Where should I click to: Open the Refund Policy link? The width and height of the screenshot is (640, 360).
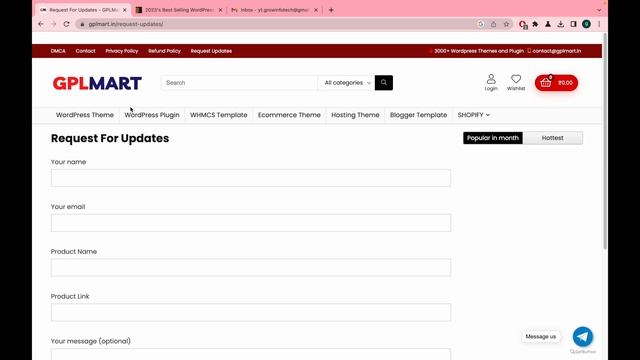[x=164, y=51]
